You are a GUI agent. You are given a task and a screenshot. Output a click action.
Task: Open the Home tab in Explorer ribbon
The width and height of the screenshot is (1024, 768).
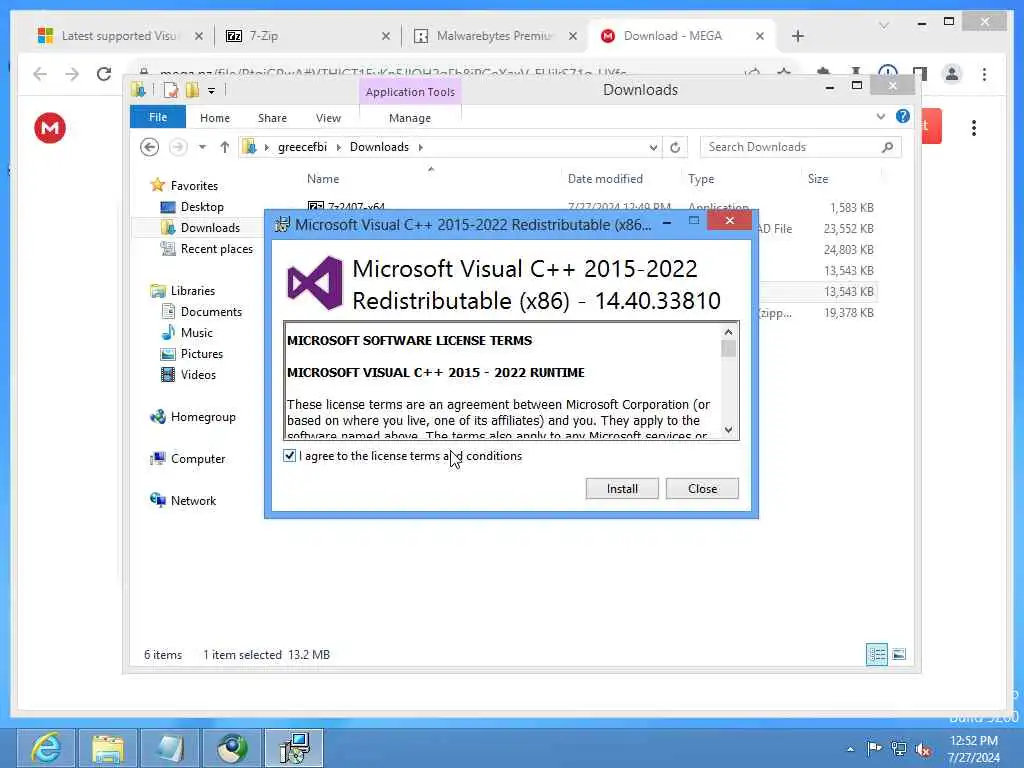click(x=215, y=118)
